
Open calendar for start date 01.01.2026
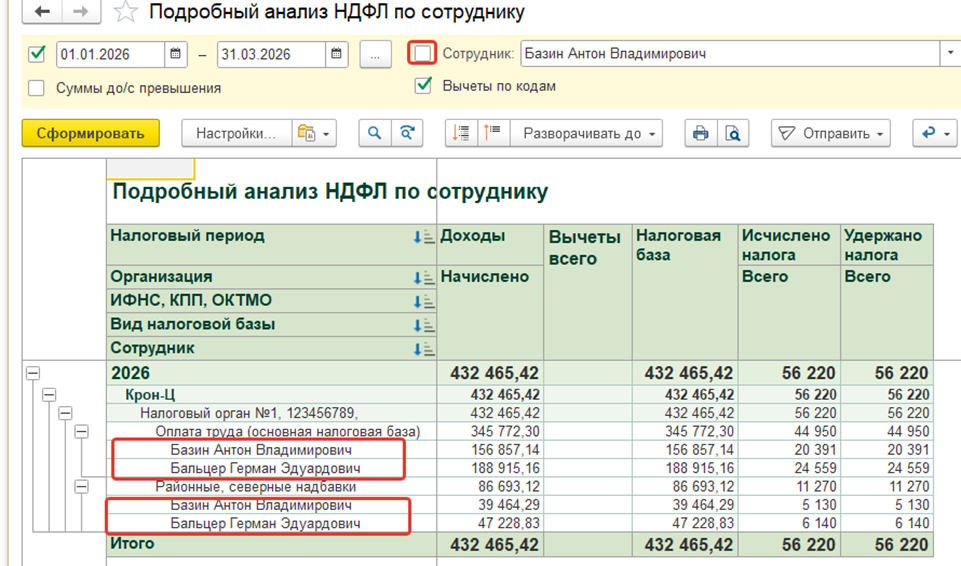(175, 54)
